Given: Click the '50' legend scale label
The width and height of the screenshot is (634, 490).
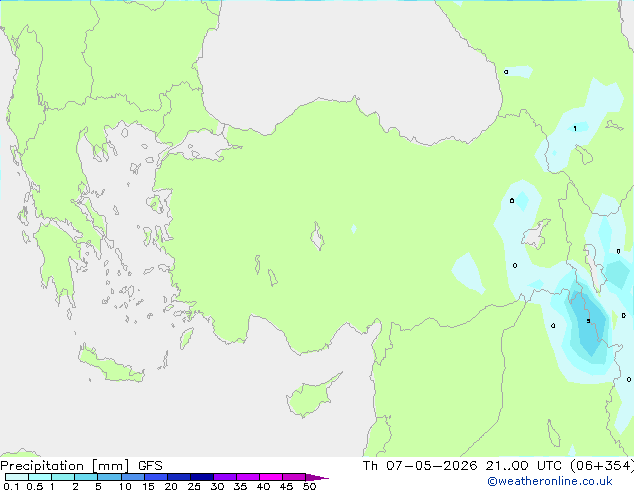Looking at the screenshot, I should (309, 486).
